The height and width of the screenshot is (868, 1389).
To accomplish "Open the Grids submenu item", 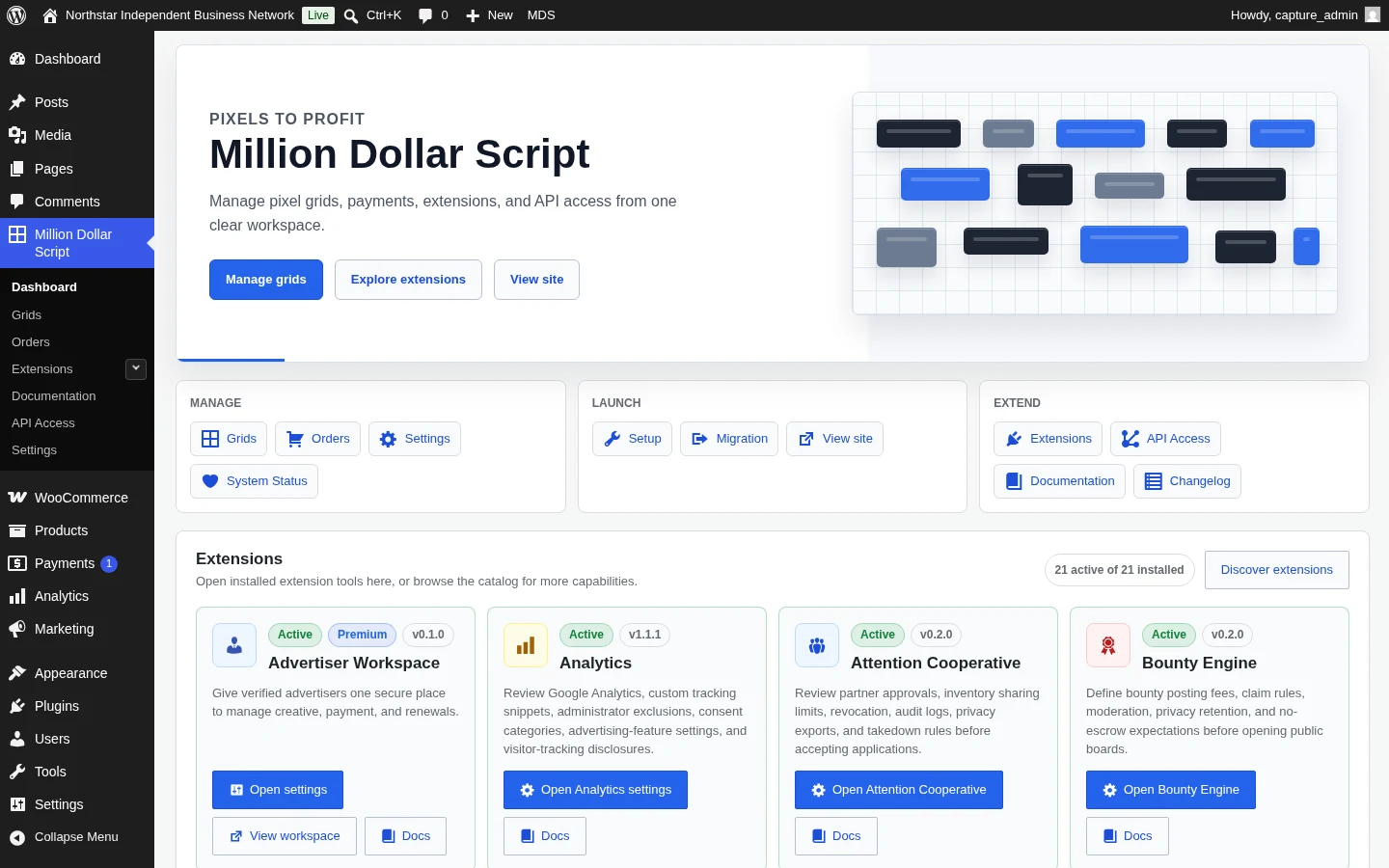I will (x=27, y=315).
